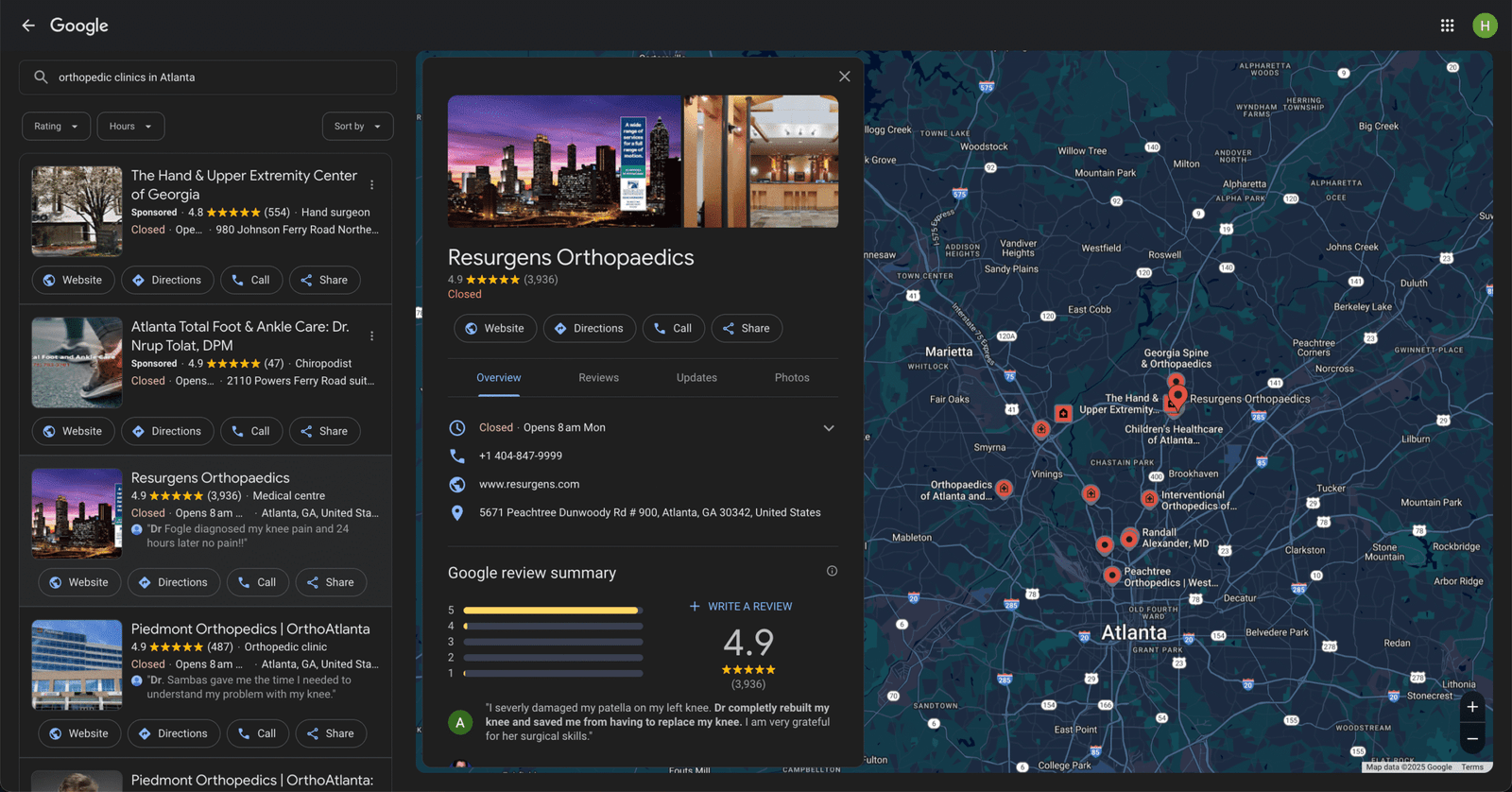The width and height of the screenshot is (1512, 792).
Task: Go back using the arrow next to Google
Action: pos(28,26)
